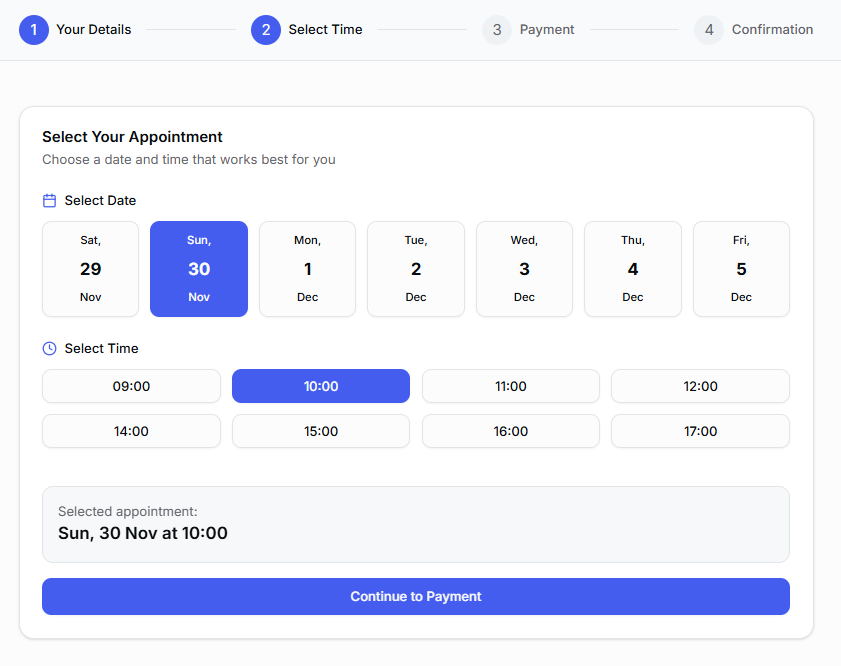Screen dimensions: 841x666
Task: Click the clock icon beside Select Time
Action: [x=49, y=348]
